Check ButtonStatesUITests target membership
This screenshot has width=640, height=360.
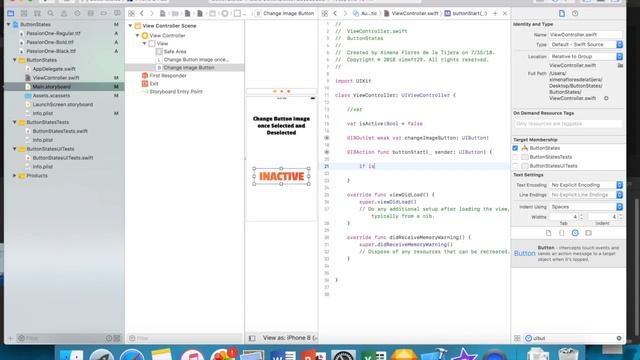click(515, 166)
